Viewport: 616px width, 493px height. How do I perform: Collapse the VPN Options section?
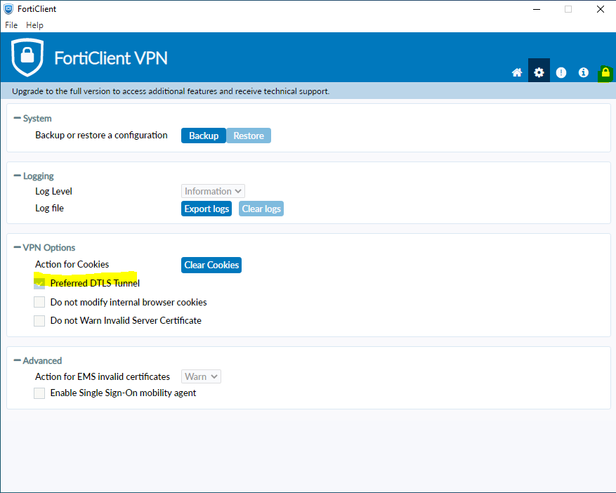[x=16, y=247]
